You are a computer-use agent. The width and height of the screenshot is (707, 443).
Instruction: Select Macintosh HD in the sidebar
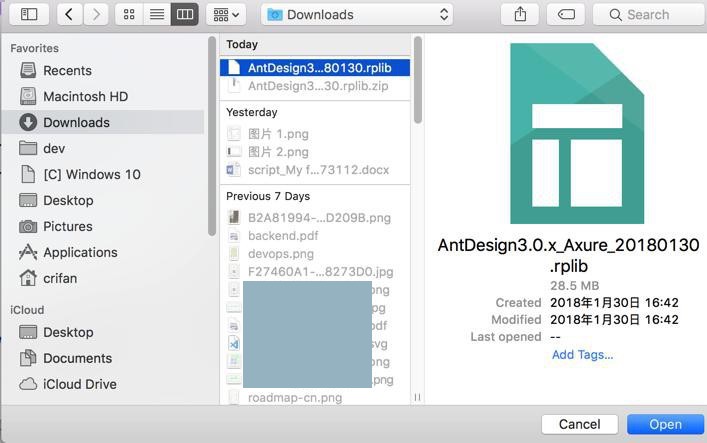pos(103,96)
